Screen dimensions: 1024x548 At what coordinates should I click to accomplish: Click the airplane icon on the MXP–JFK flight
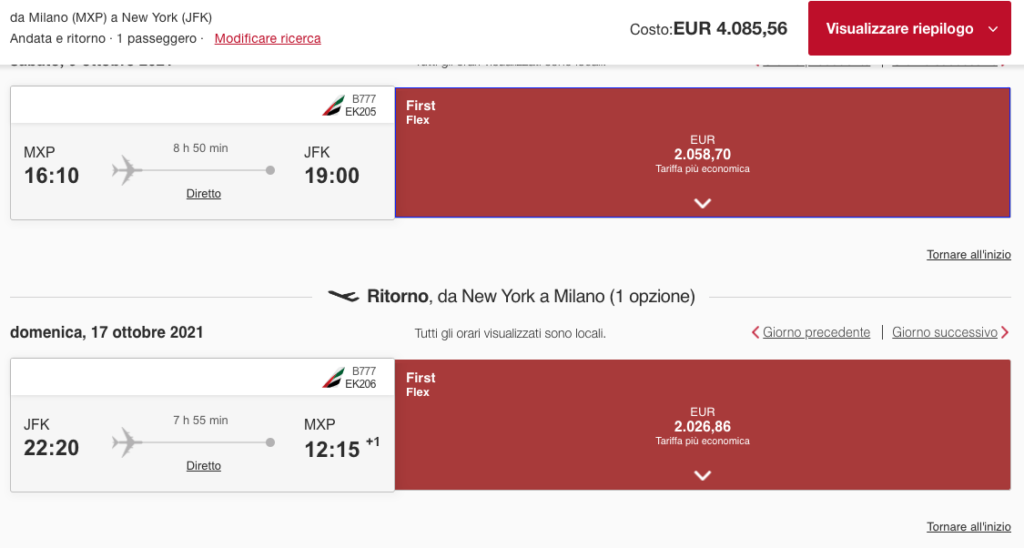tap(128, 170)
